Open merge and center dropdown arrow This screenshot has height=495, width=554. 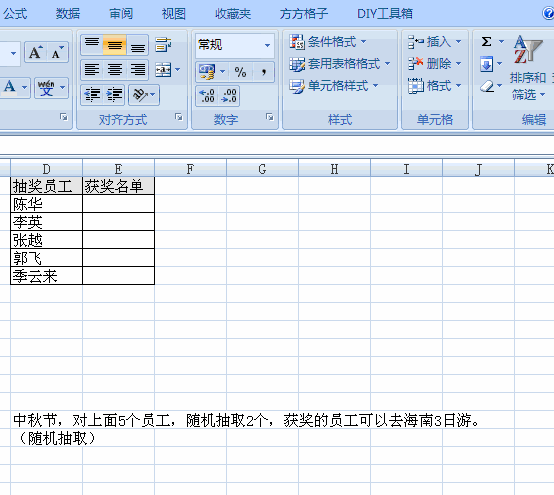pyautogui.click(x=178, y=70)
